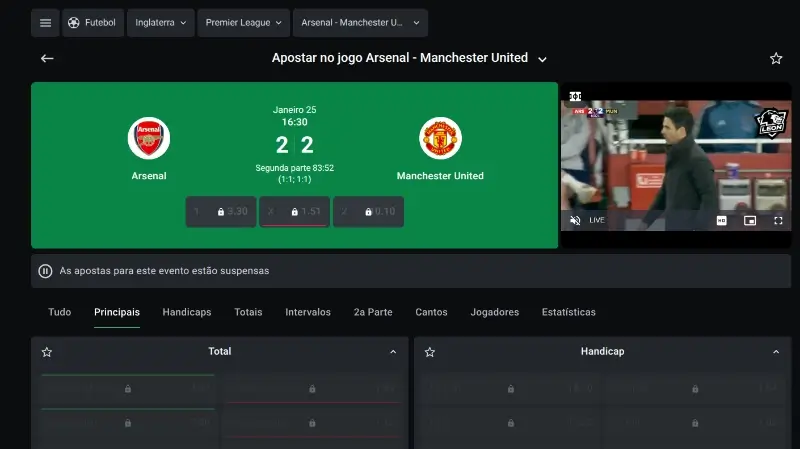The height and width of the screenshot is (449, 800).
Task: Switch to the Tudo tab
Action: click(x=60, y=312)
